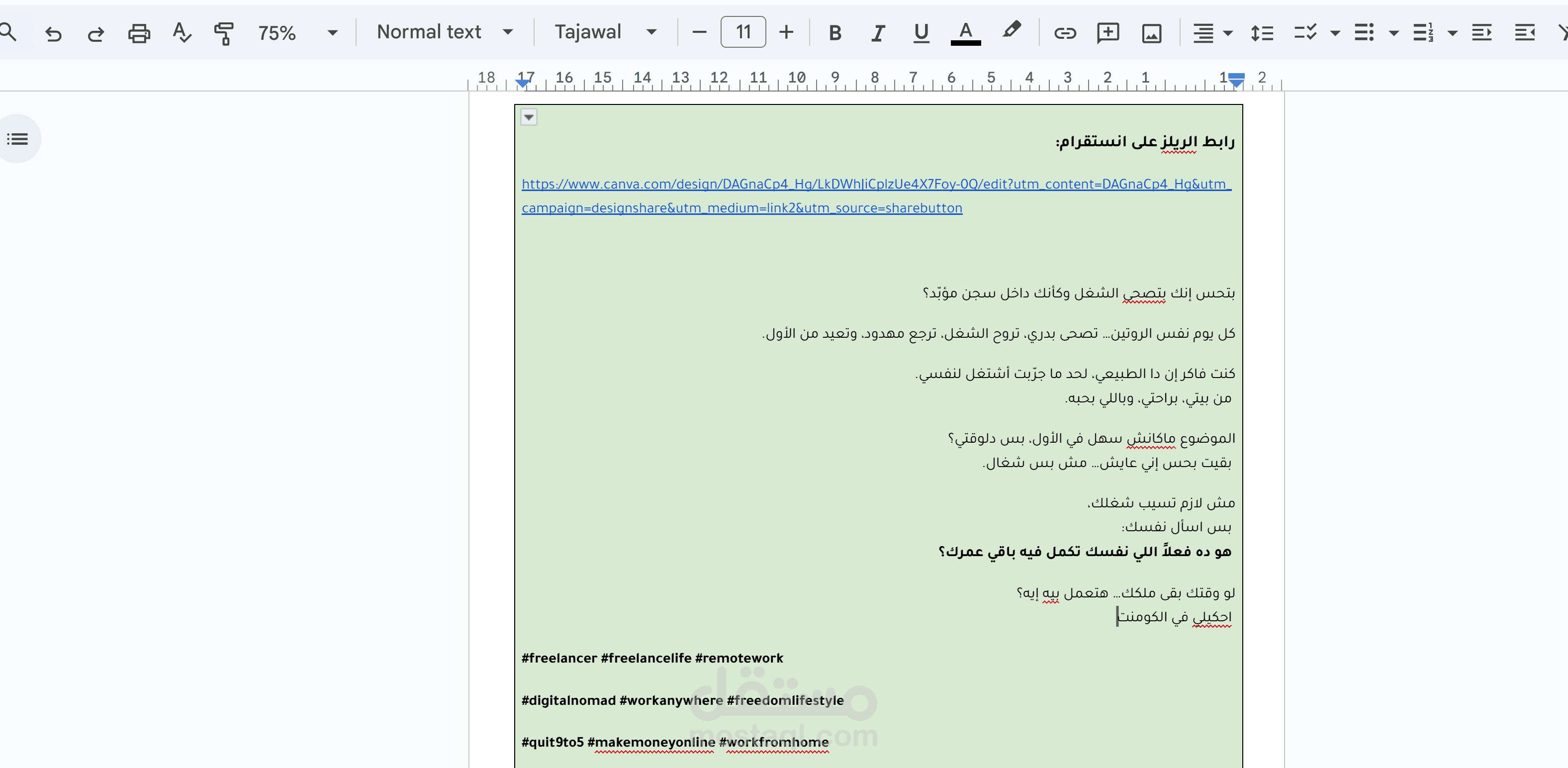The width and height of the screenshot is (1568, 768).
Task: Click the line كل يوم نفس الروتين
Action: pyautogui.click(x=998, y=333)
